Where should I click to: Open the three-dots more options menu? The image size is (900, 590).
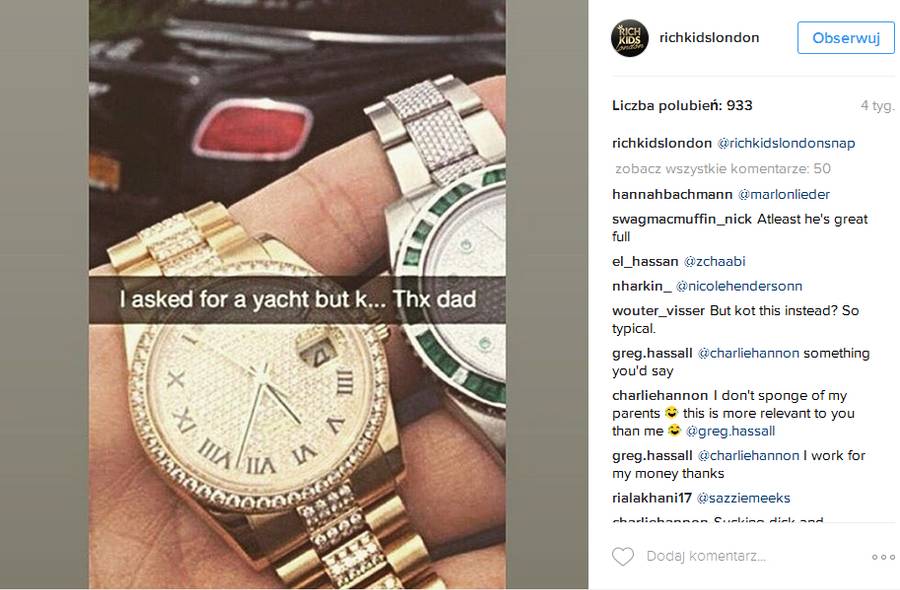[x=883, y=557]
